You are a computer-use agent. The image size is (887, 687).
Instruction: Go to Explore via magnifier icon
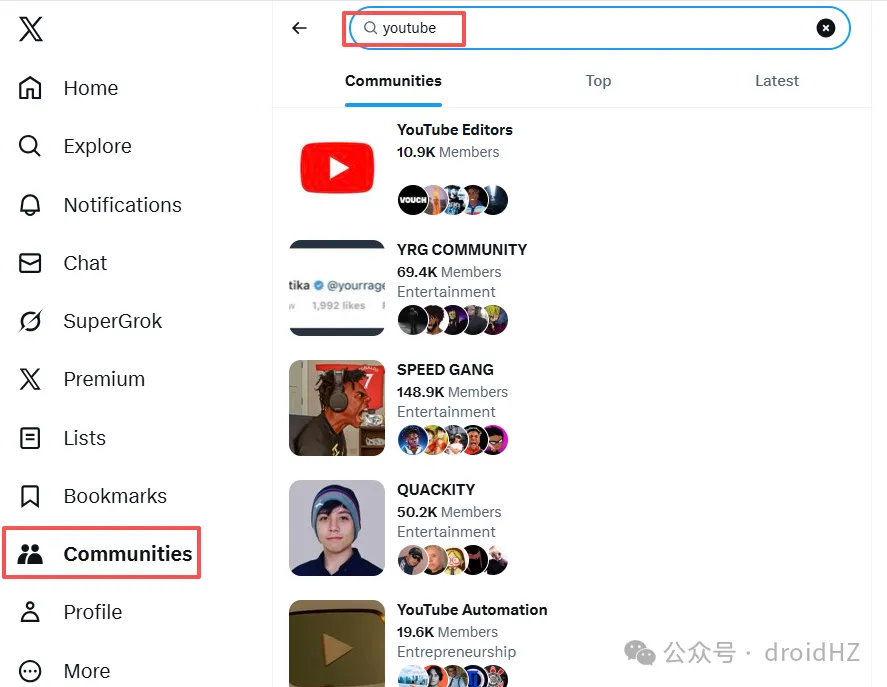pos(31,146)
